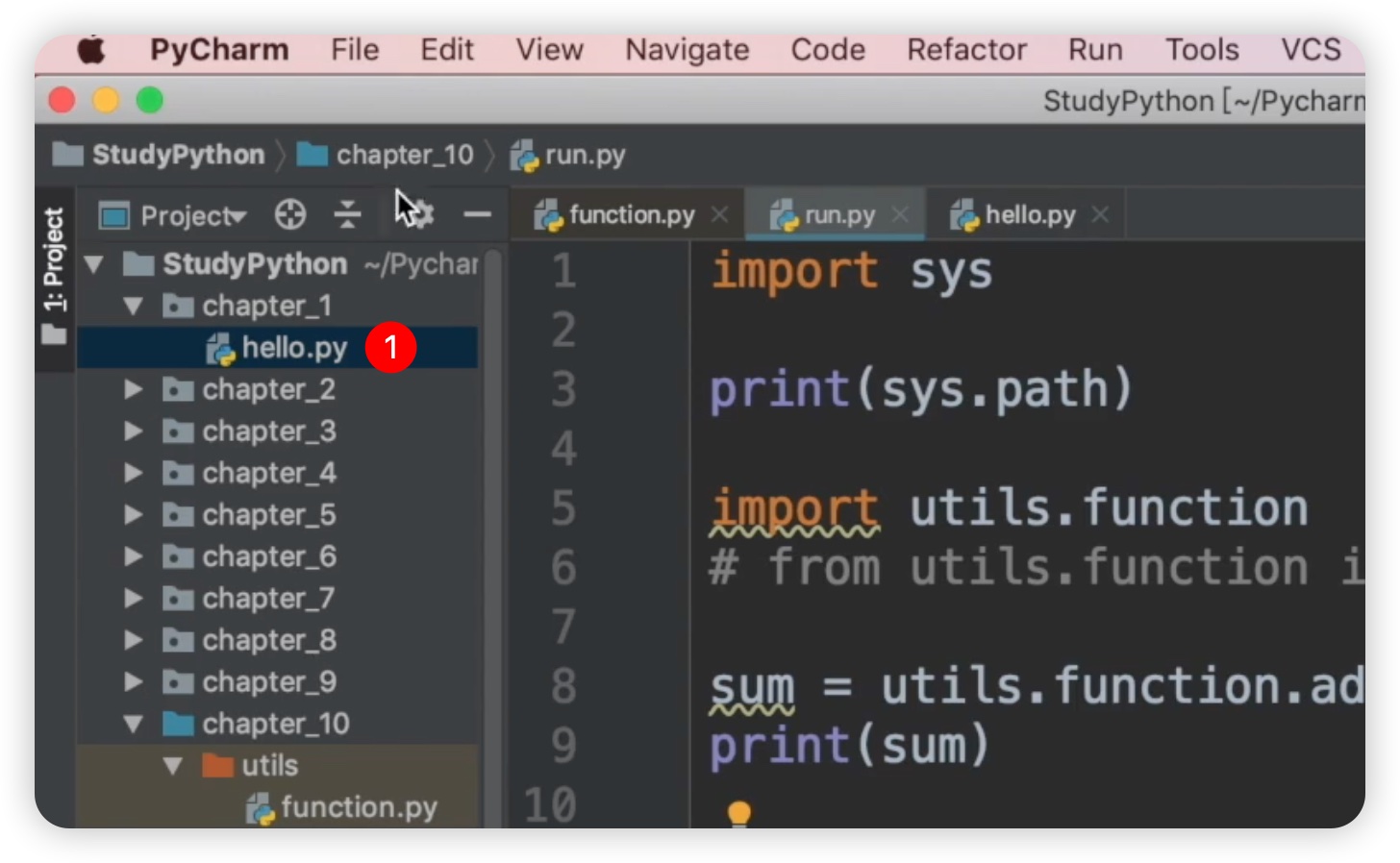
Task: Collapse the chapter_10 folder
Action: (x=133, y=724)
